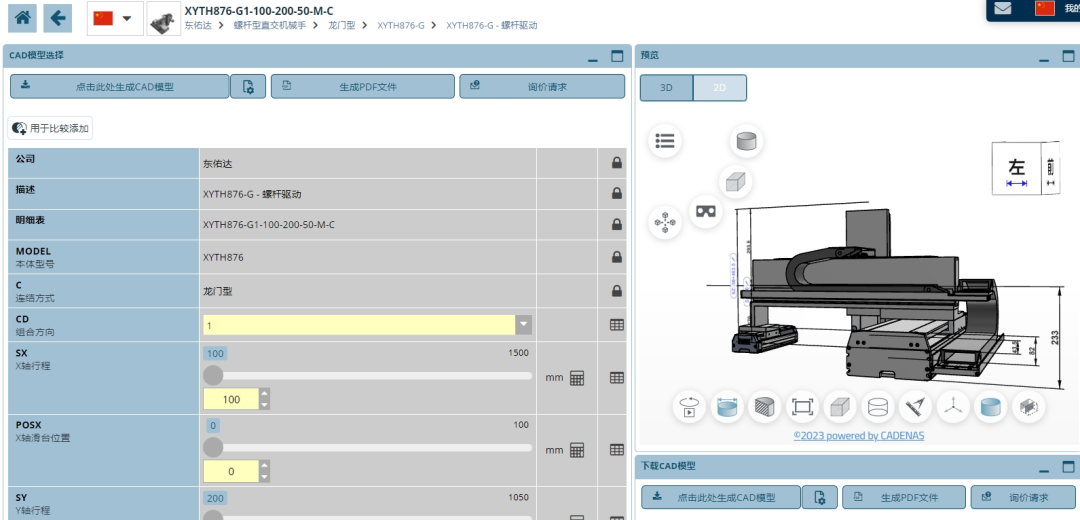Click the lock icon in 公司 row
Image resolution: width=1080 pixels, height=520 pixels.
616,163
